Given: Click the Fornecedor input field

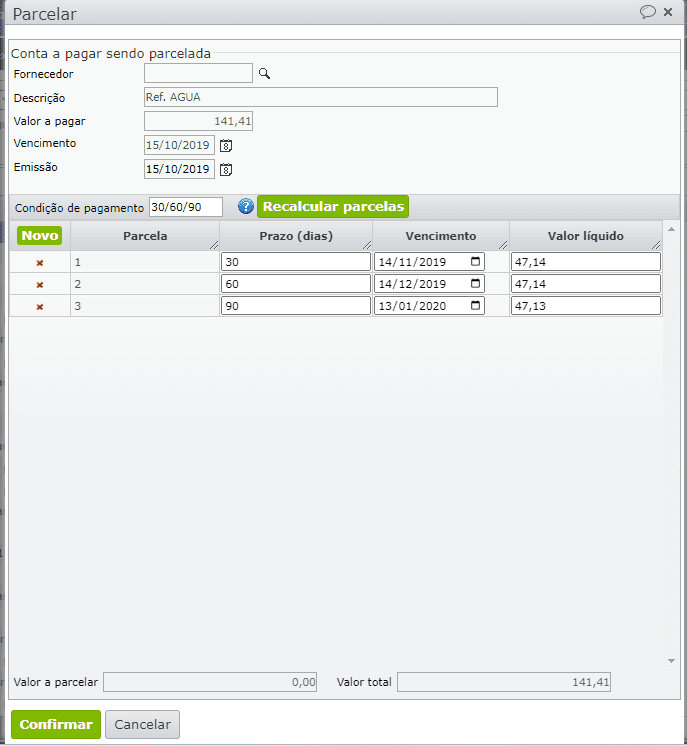Looking at the screenshot, I should point(198,73).
